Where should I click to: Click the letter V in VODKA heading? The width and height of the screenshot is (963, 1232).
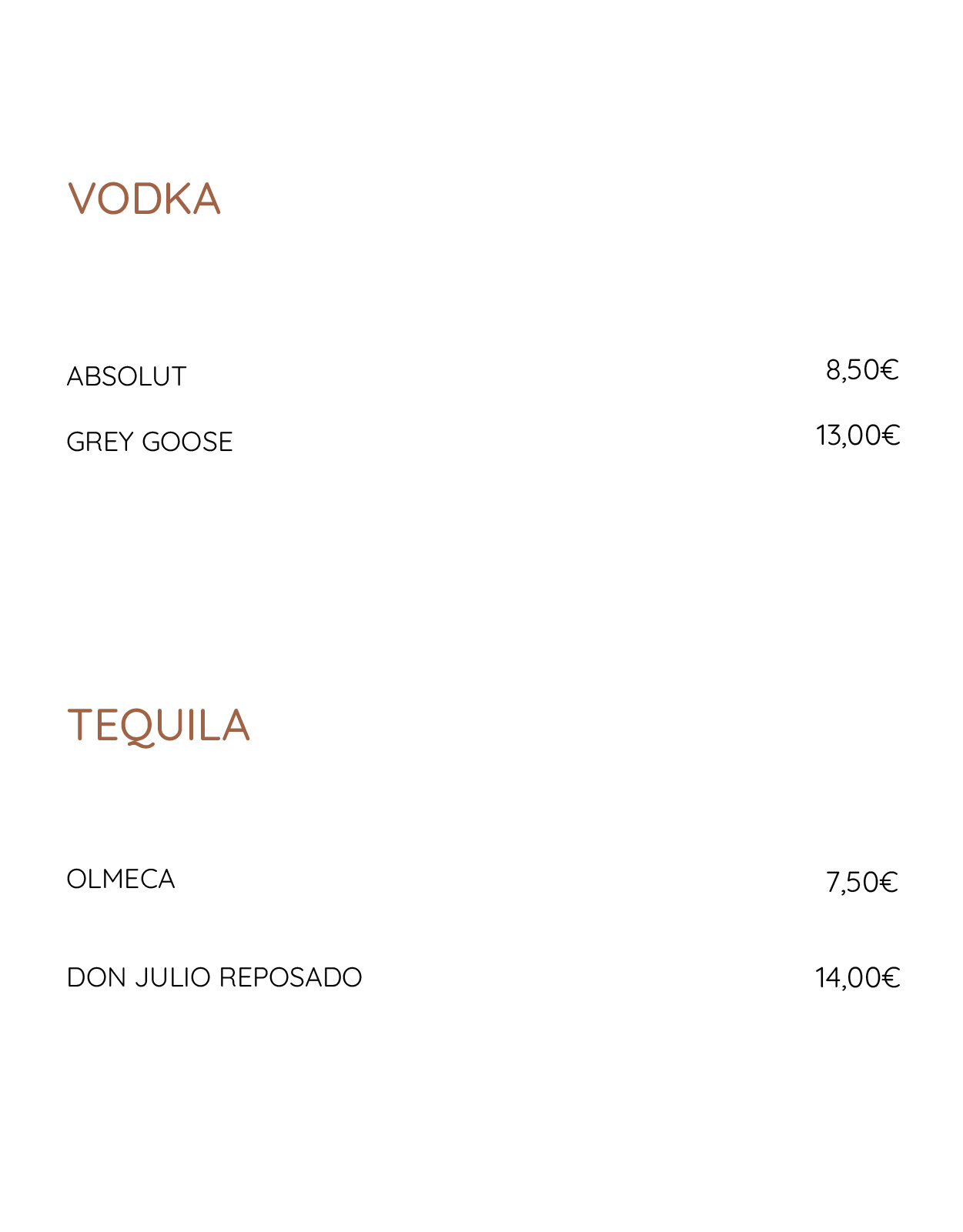(x=82, y=199)
